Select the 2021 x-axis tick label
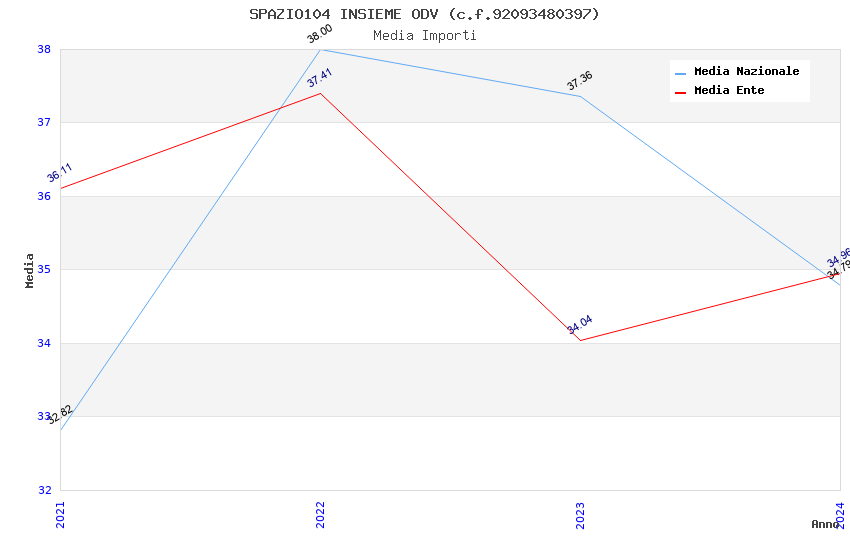The image size is (850, 550). click(60, 514)
